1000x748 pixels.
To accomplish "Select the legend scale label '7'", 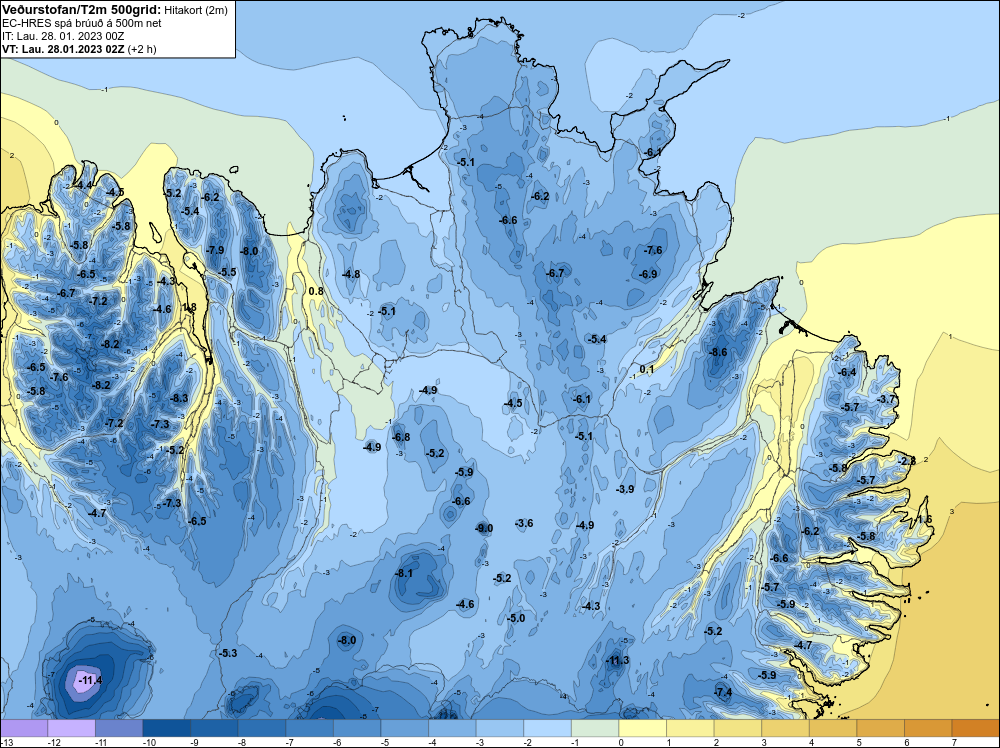I will (955, 742).
